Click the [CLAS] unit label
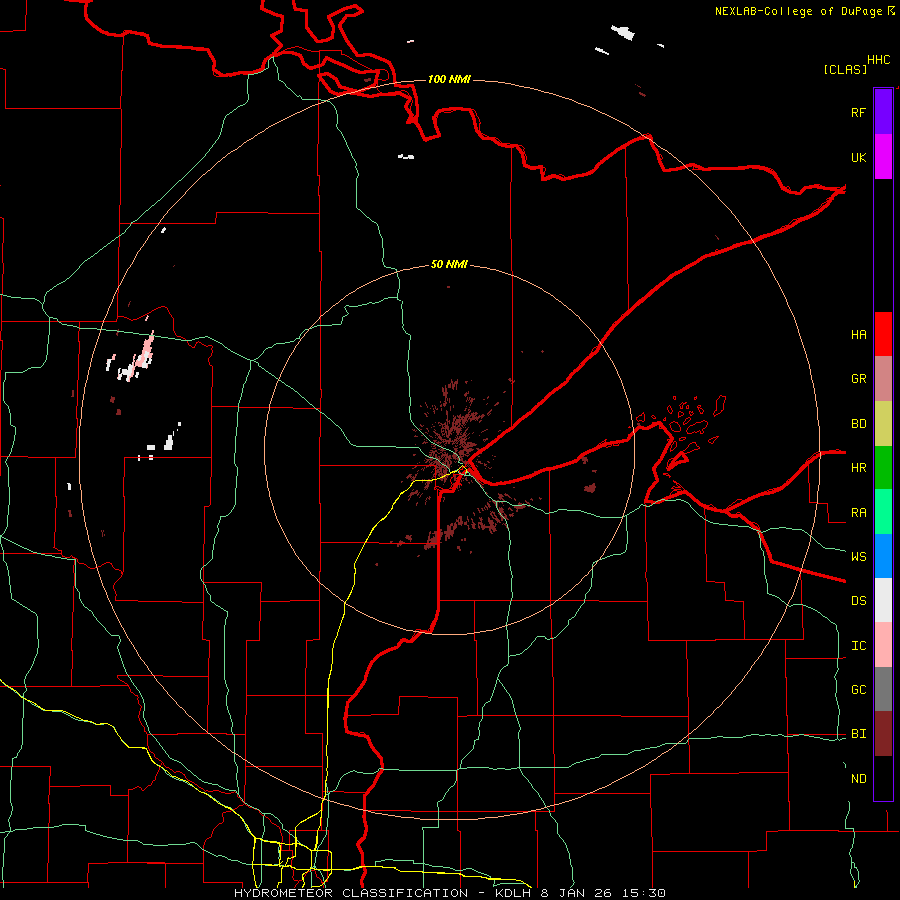The height and width of the screenshot is (900, 900). [x=845, y=69]
